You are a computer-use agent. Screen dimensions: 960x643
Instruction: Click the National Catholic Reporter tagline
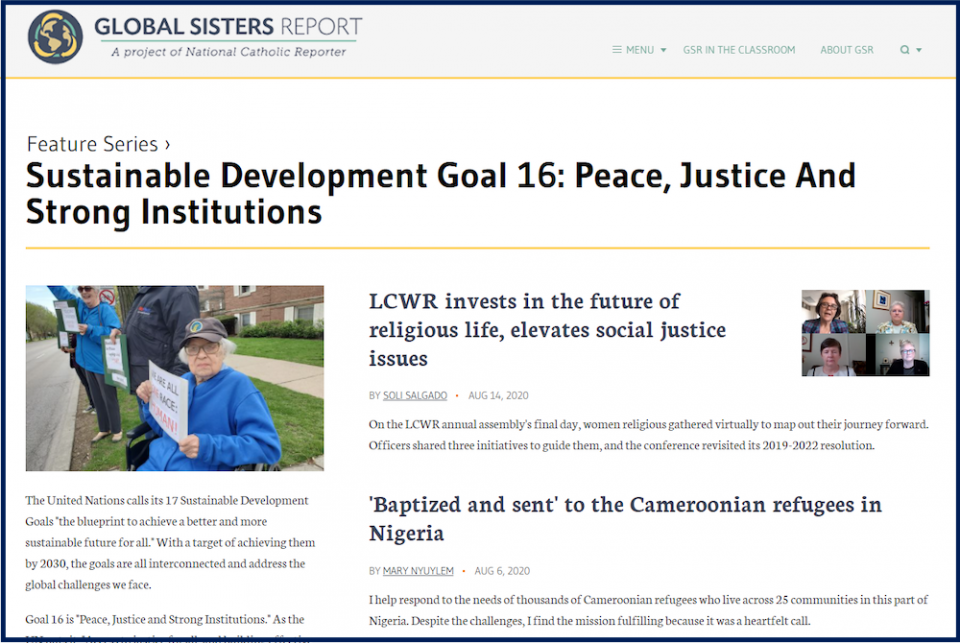(228, 52)
